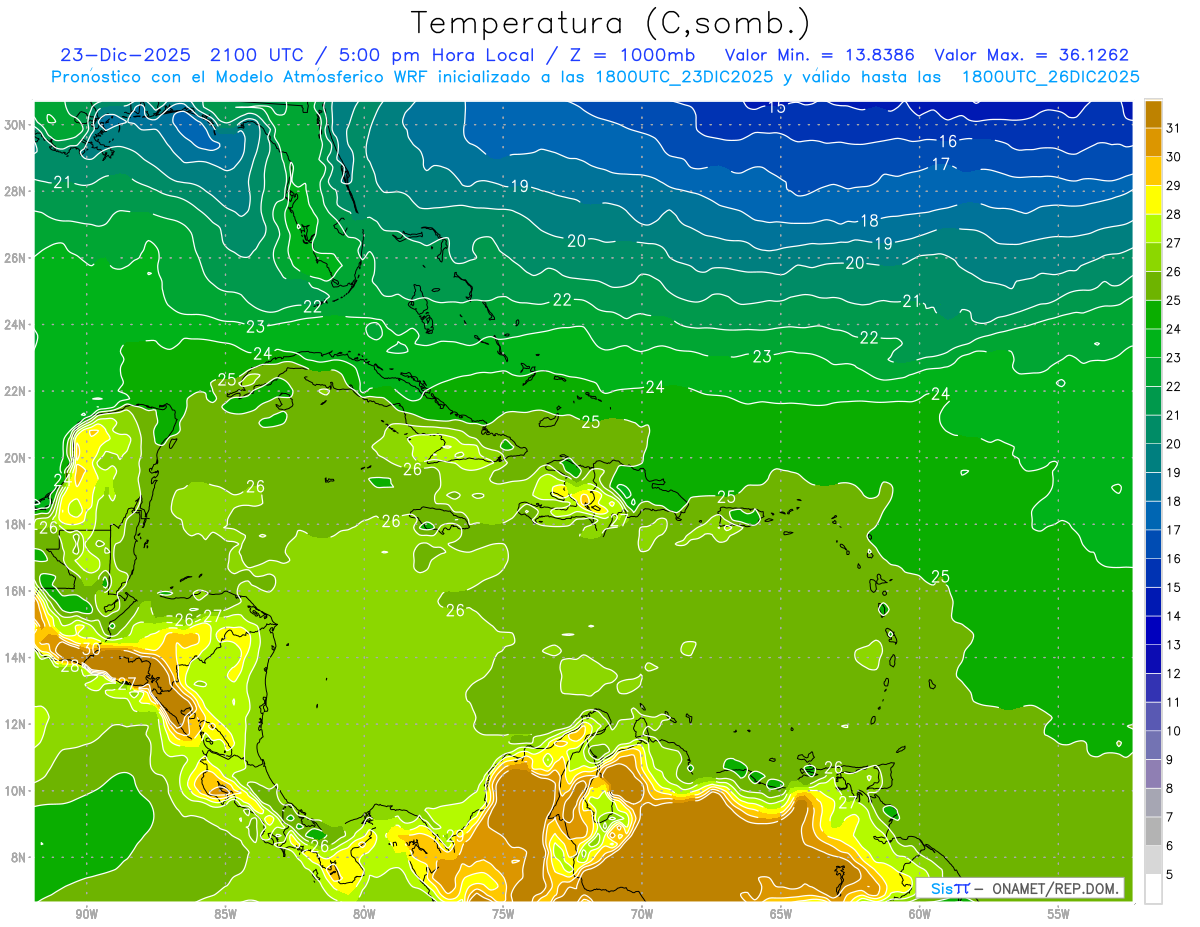The width and height of the screenshot is (1200, 927).
Task: Click the '8N' latitude axis label
Action: [x=20, y=857]
